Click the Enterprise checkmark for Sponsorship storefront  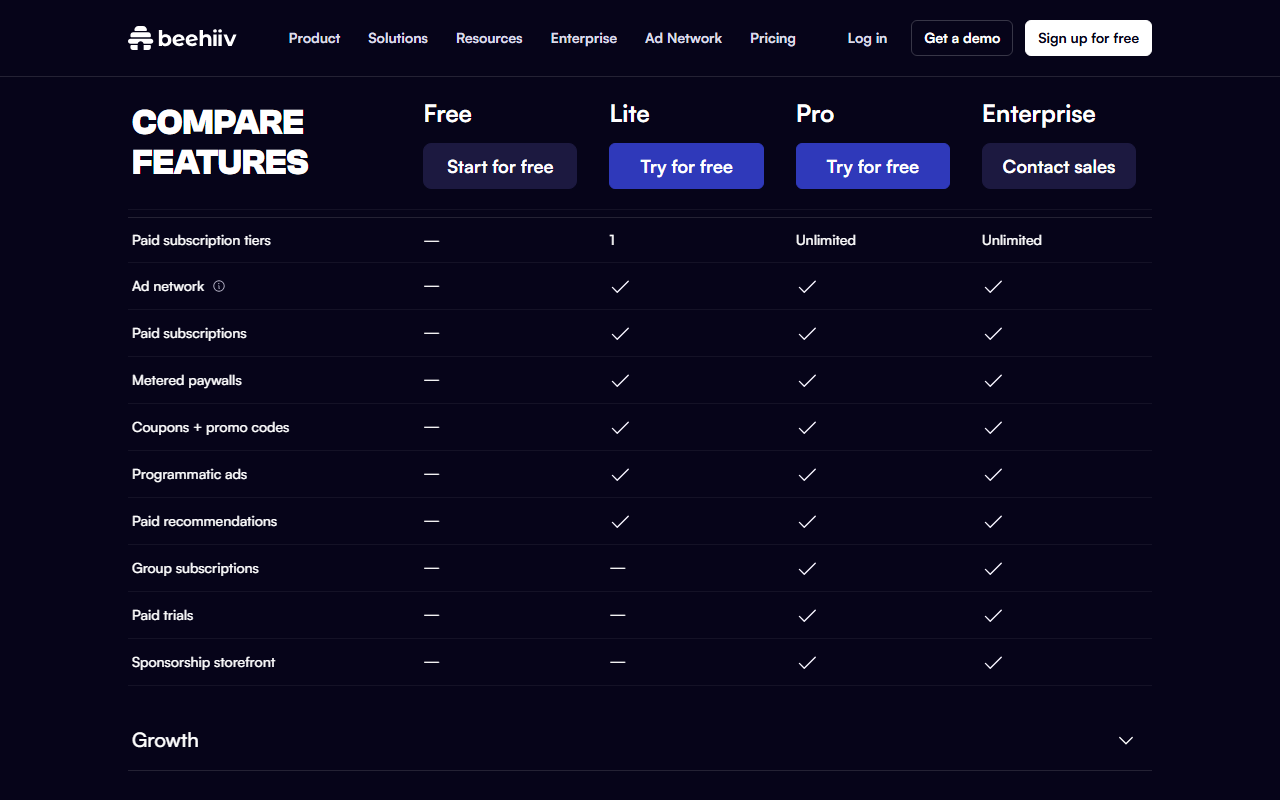993,662
